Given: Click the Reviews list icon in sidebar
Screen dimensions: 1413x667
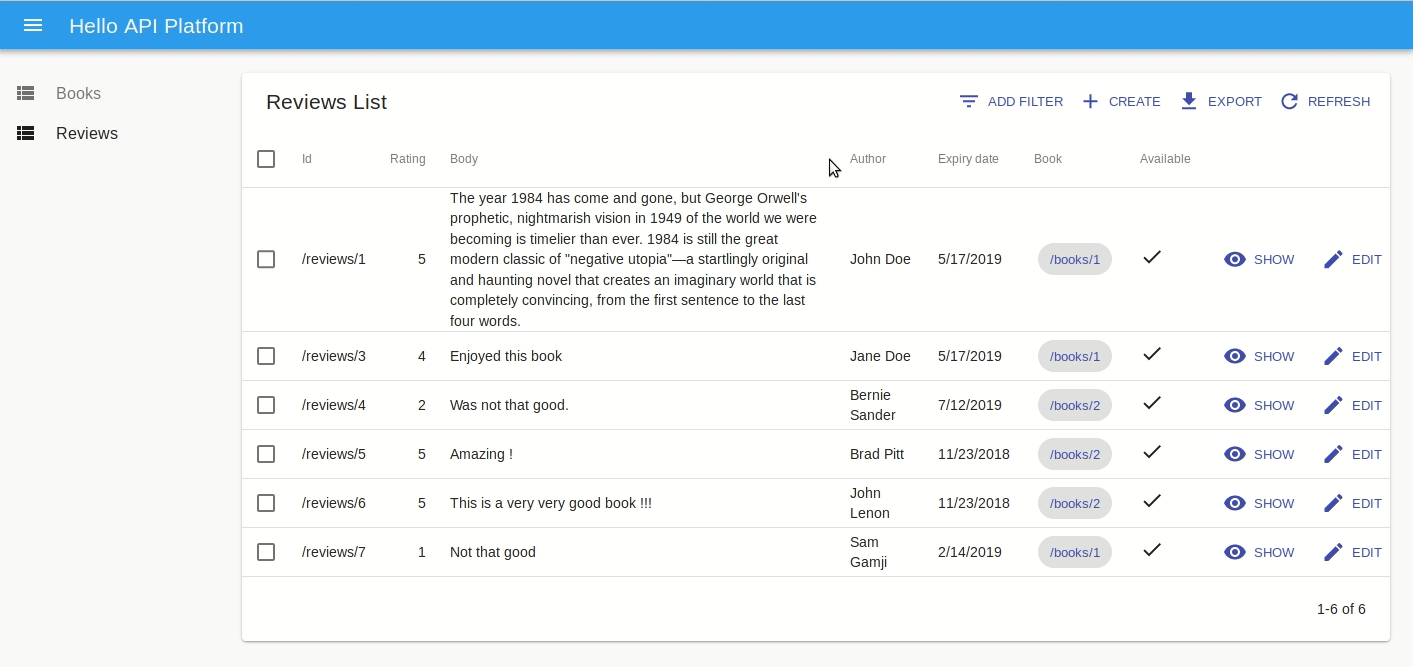Looking at the screenshot, I should [26, 133].
